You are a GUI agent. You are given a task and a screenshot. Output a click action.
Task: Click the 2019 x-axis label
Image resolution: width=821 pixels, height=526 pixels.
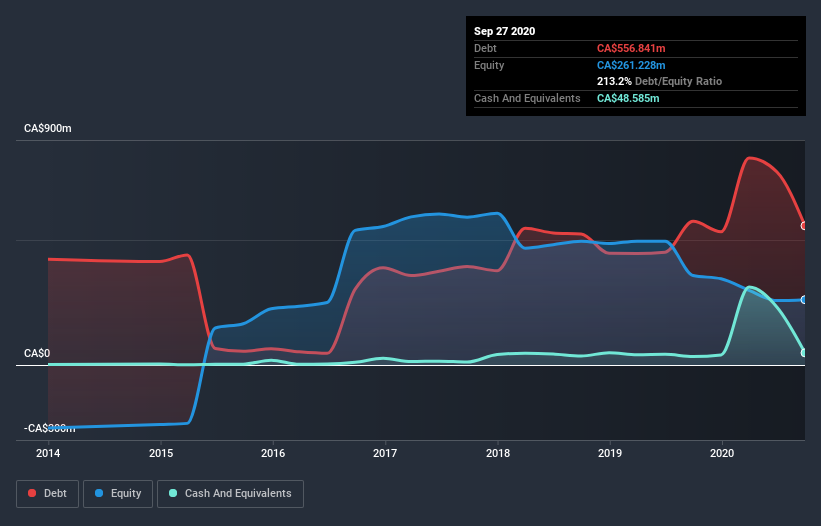[610, 453]
